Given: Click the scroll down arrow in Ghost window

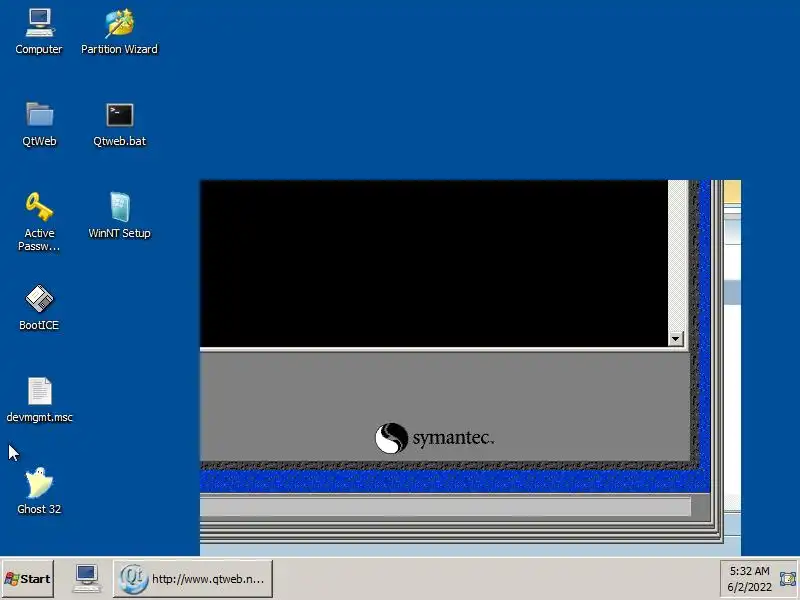Looking at the screenshot, I should 676,339.
